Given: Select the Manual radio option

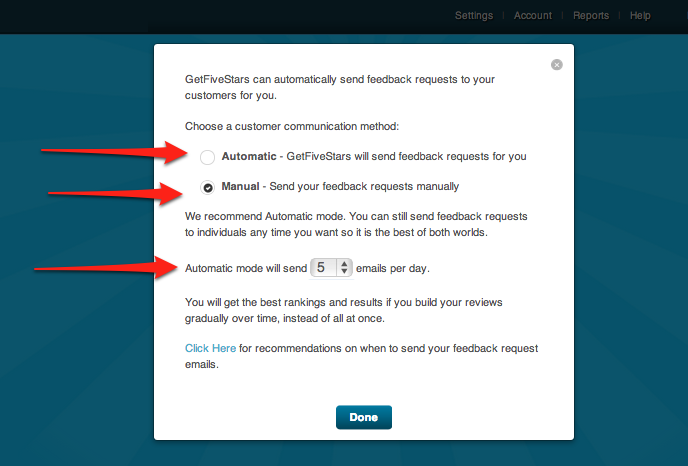Looking at the screenshot, I should [x=208, y=187].
